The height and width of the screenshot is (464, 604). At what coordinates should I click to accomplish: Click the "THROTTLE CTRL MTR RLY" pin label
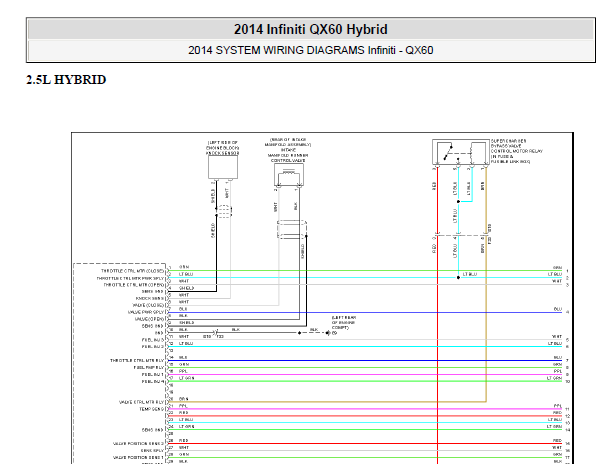[x=137, y=361]
